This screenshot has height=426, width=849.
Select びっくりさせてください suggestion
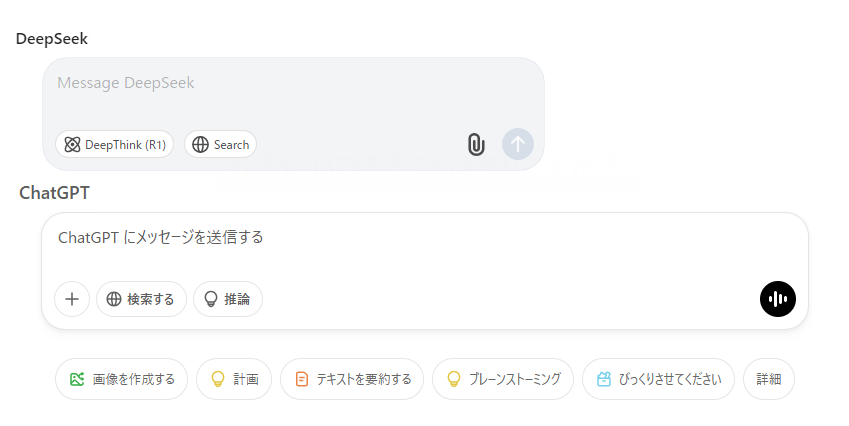658,379
